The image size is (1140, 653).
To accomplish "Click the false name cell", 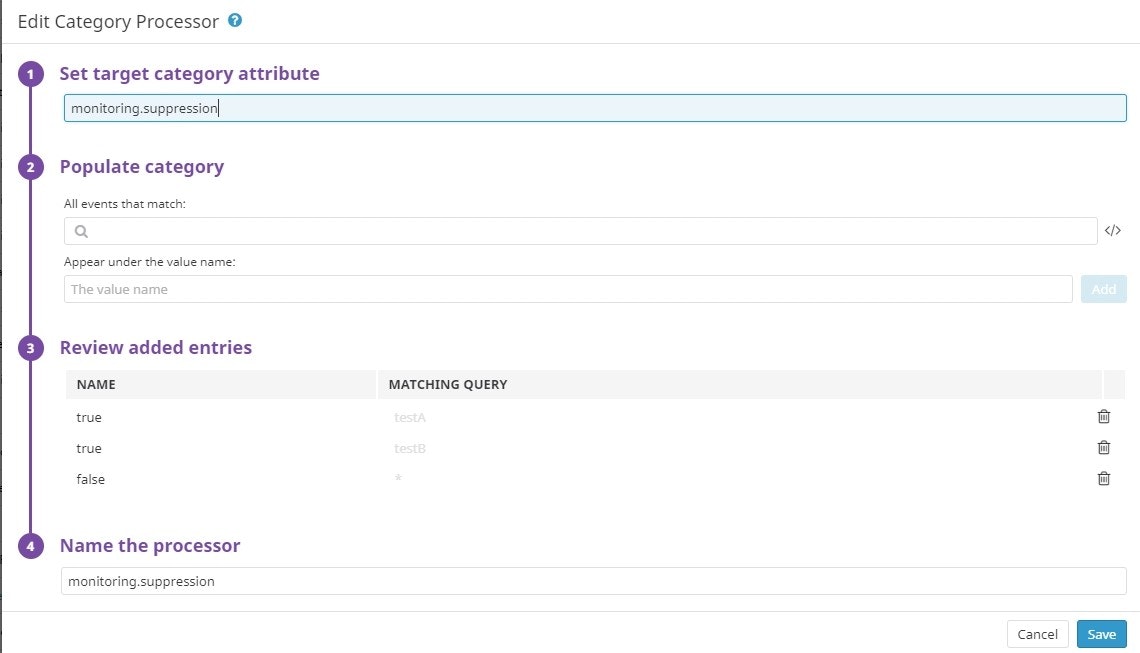I will click(x=91, y=479).
